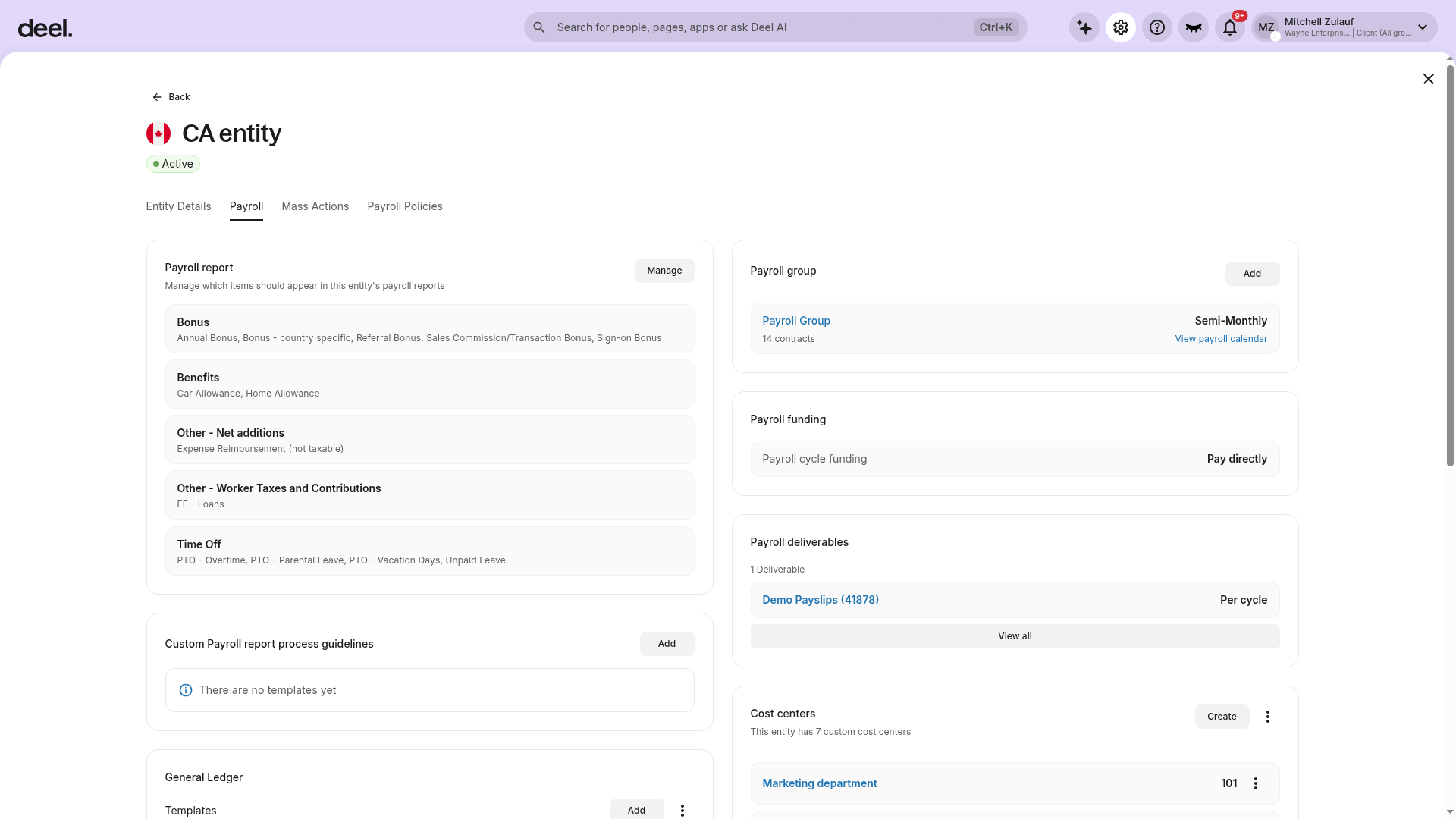The image size is (1456, 819).
Task: Click View all deliverables
Action: (x=1015, y=636)
